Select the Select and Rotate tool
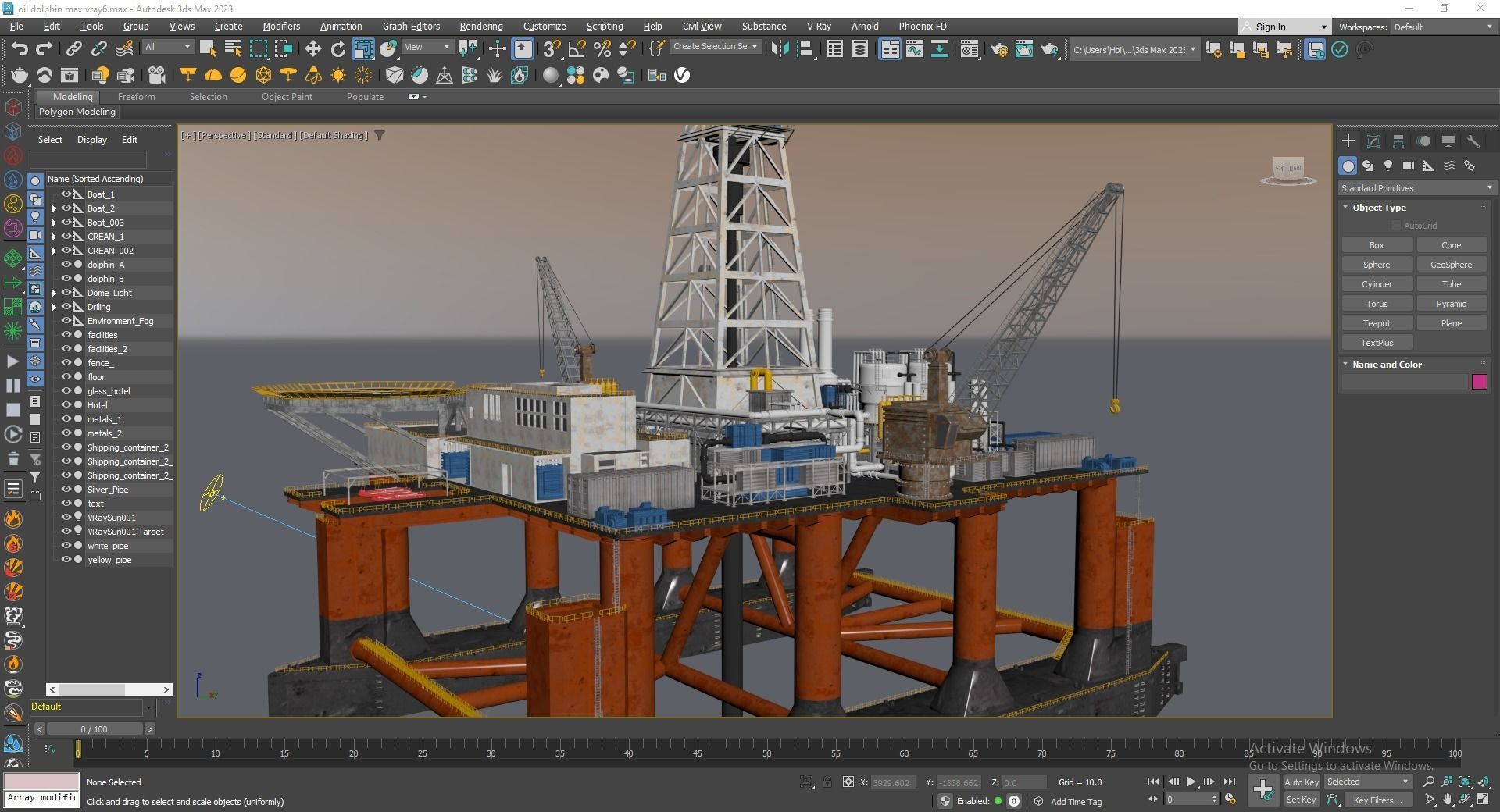The width and height of the screenshot is (1500, 812). coord(338,49)
